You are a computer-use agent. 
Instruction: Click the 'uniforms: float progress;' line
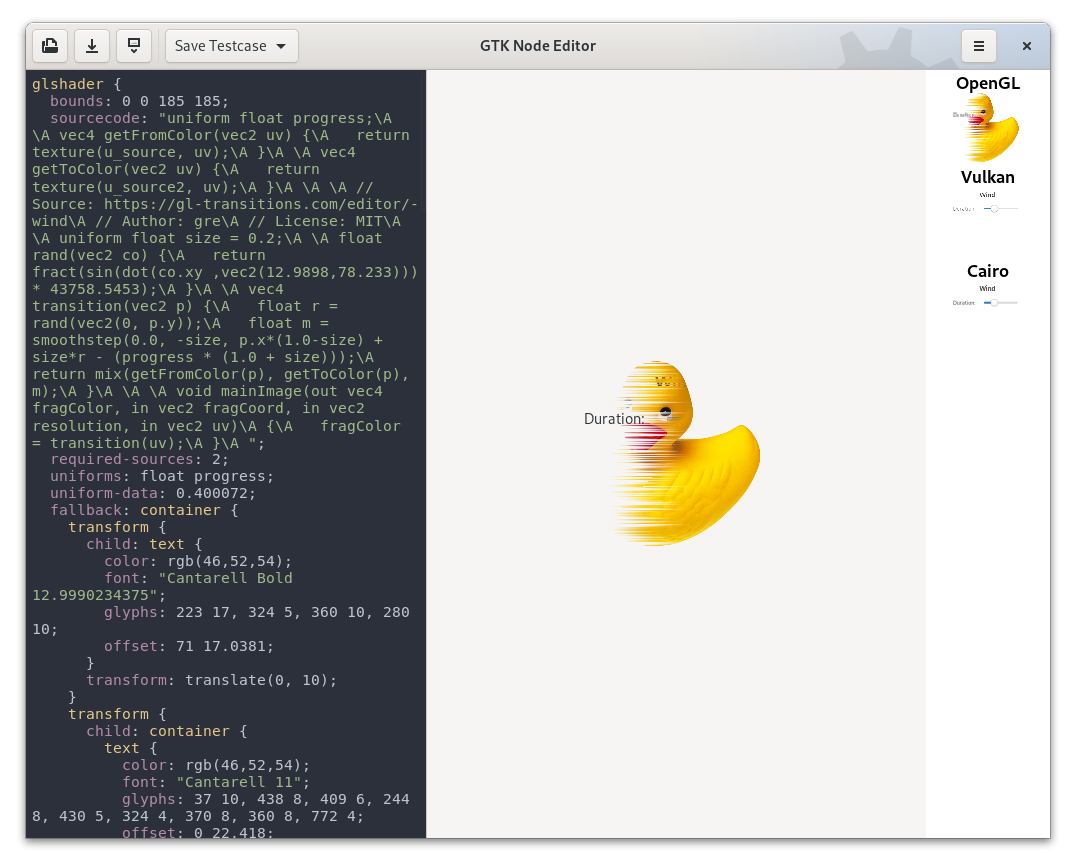coord(162,476)
